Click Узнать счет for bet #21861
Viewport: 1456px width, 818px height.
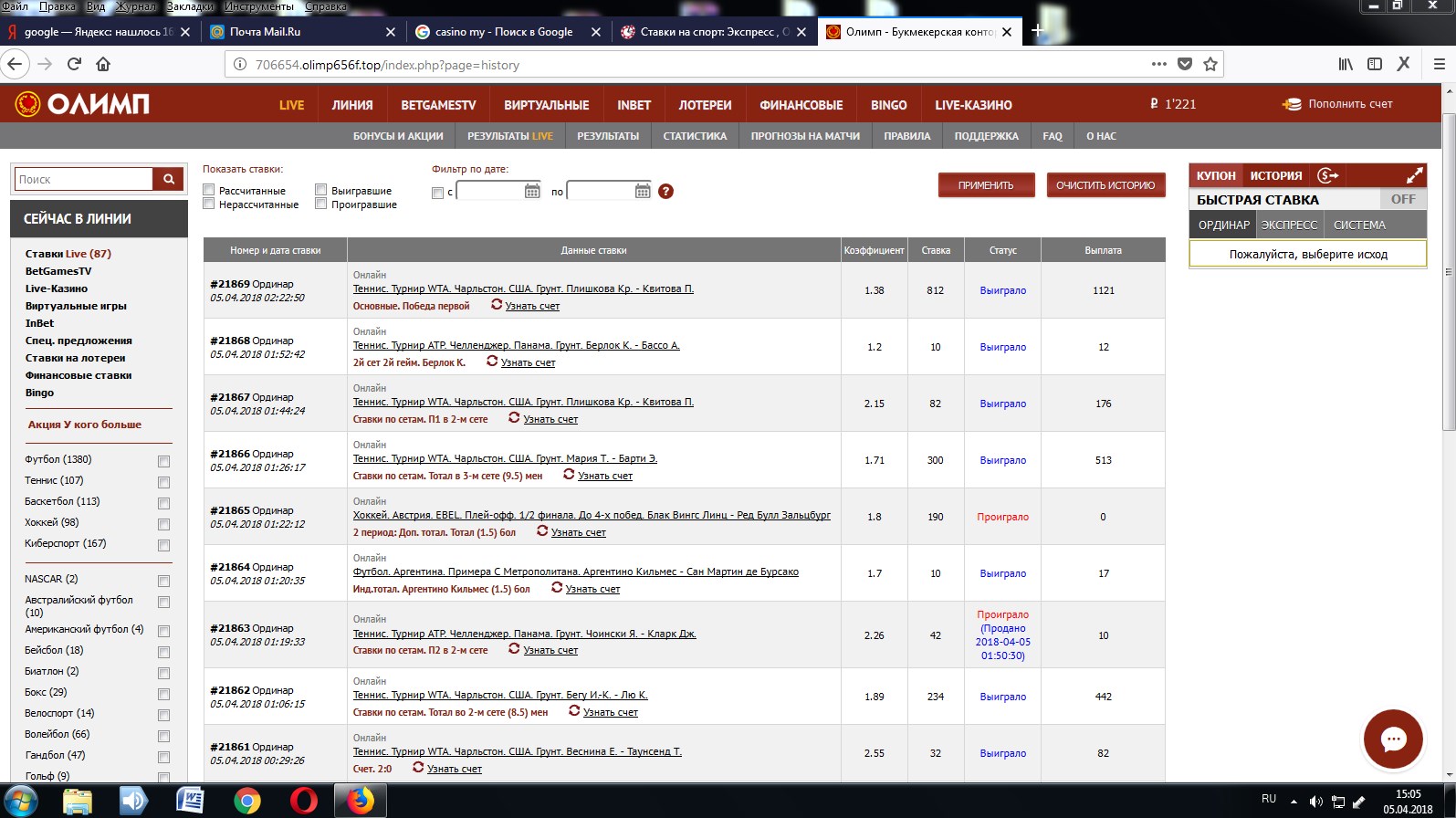pos(455,769)
